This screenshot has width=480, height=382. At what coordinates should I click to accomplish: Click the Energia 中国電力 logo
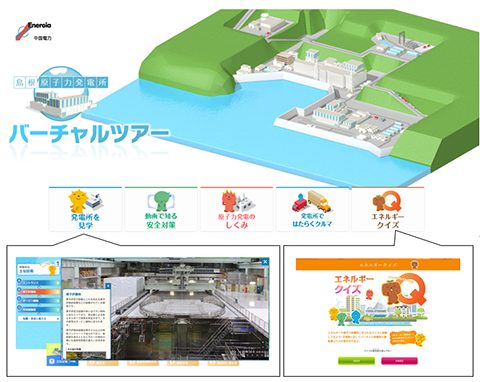click(33, 31)
